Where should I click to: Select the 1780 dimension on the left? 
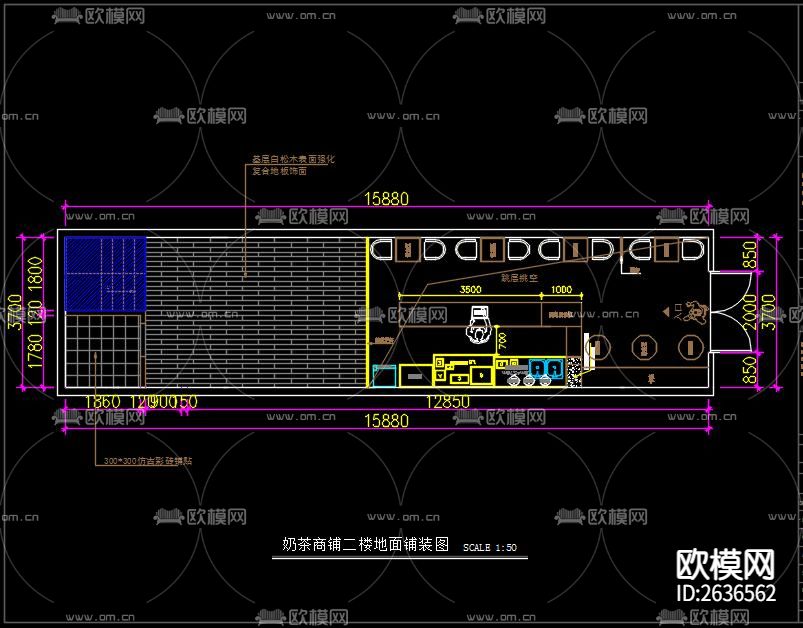(35, 351)
